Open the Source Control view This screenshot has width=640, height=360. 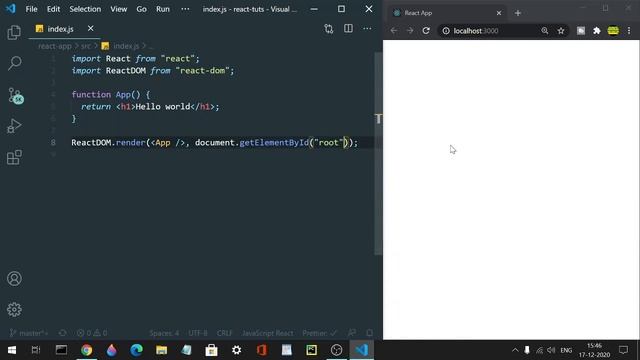click(15, 95)
